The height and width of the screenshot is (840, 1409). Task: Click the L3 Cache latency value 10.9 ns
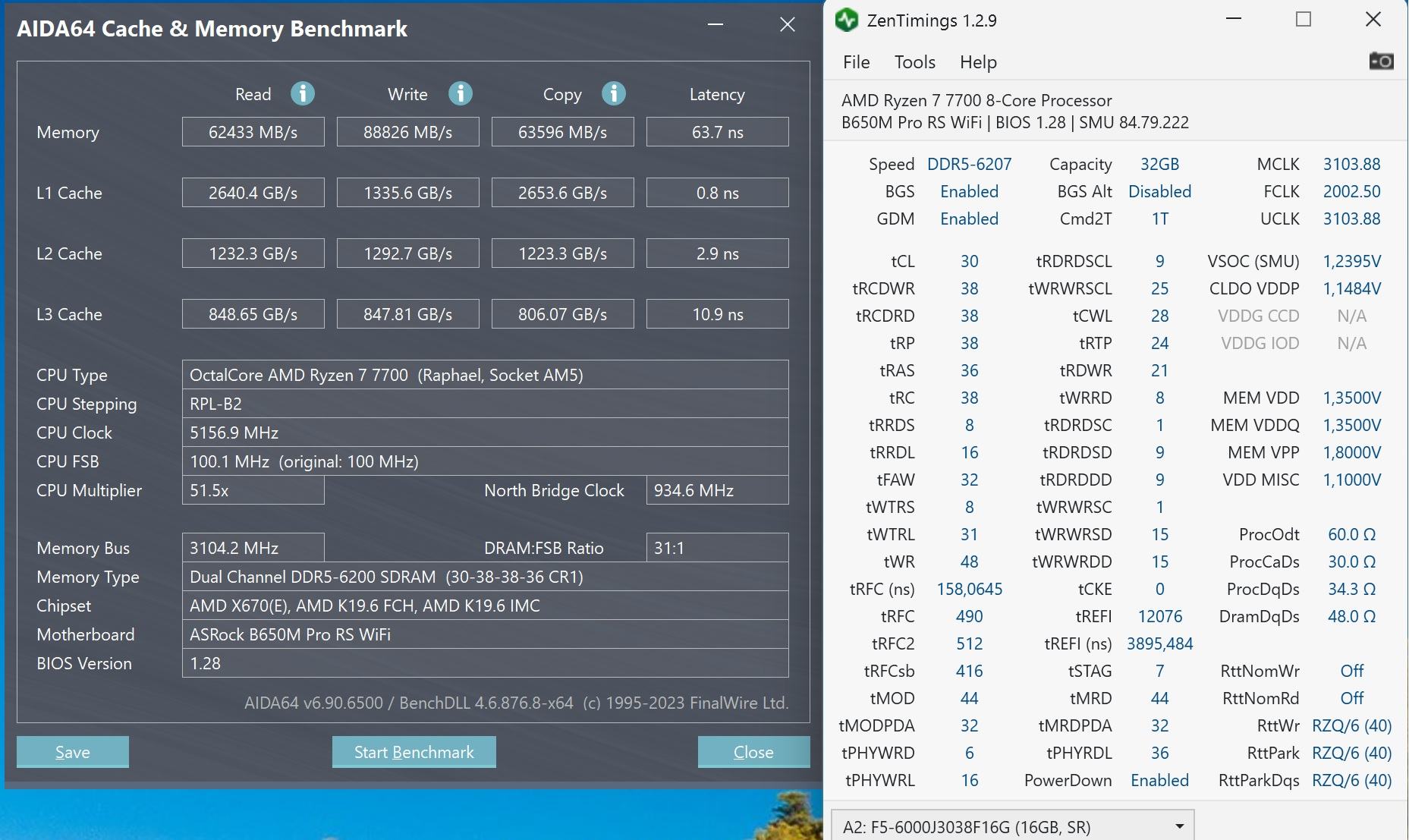tap(718, 314)
